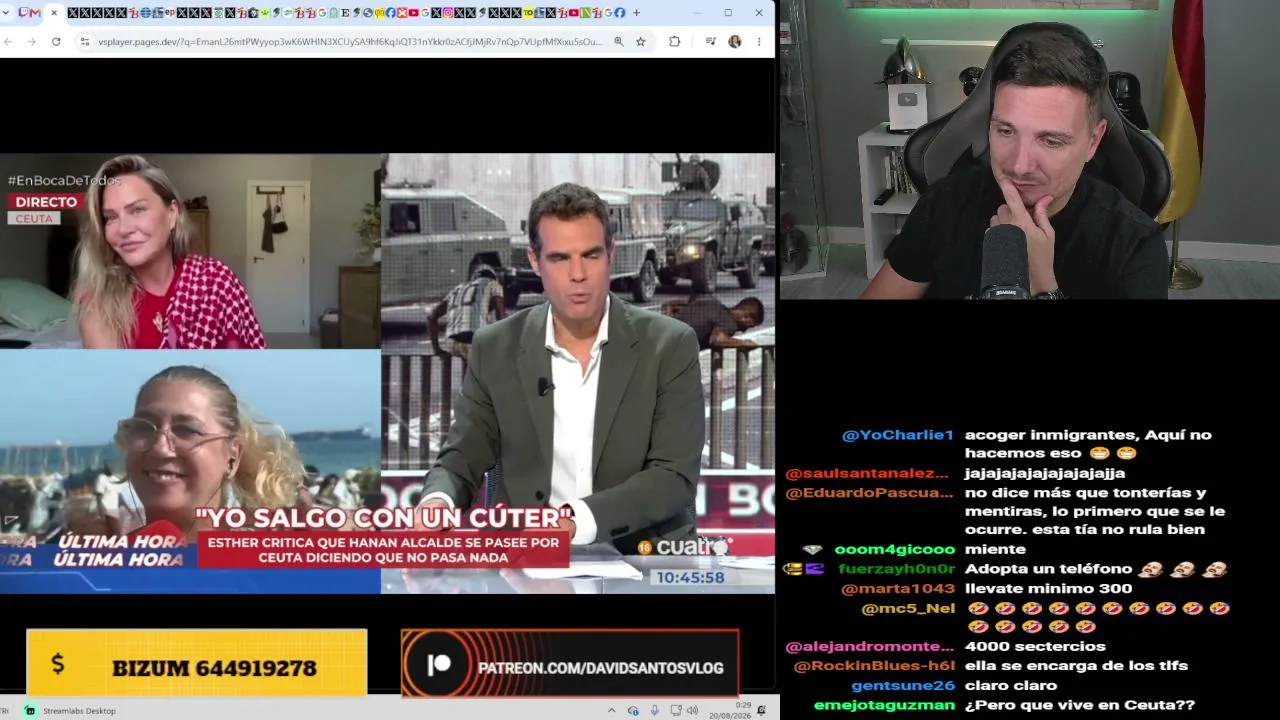Go back to the previous page

pos(9,42)
